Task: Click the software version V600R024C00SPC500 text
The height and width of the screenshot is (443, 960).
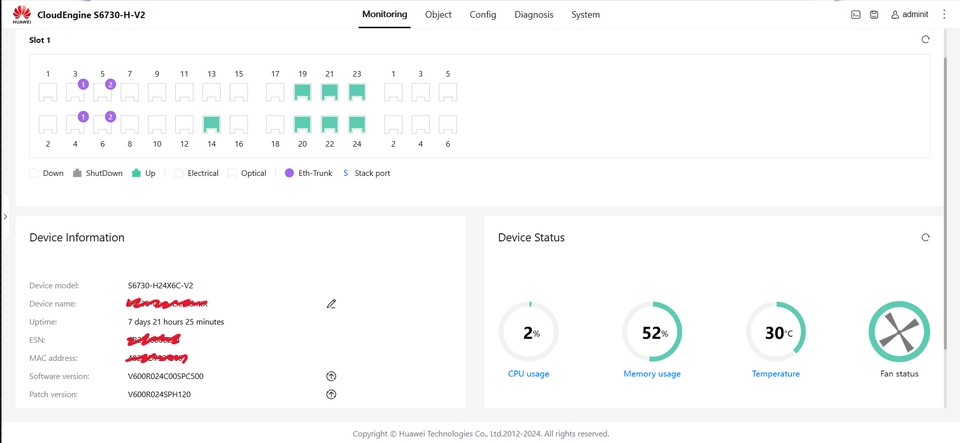Action: coord(165,376)
